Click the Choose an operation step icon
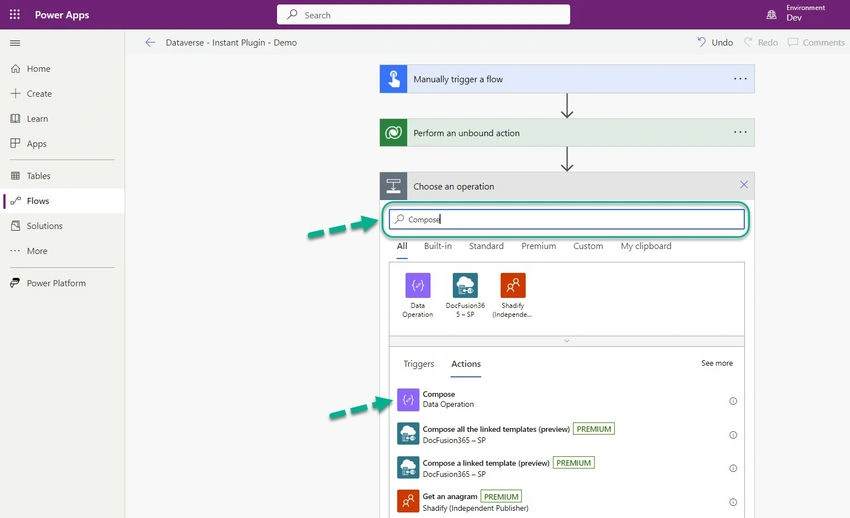850x518 pixels. point(394,186)
